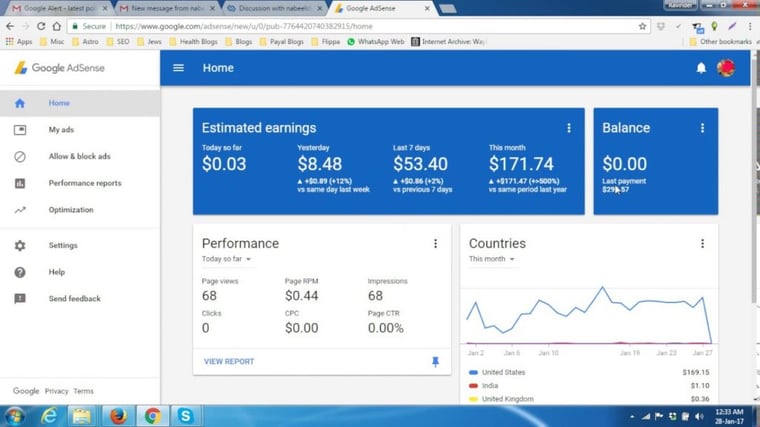Click the VIEW REPORT link

coord(229,361)
